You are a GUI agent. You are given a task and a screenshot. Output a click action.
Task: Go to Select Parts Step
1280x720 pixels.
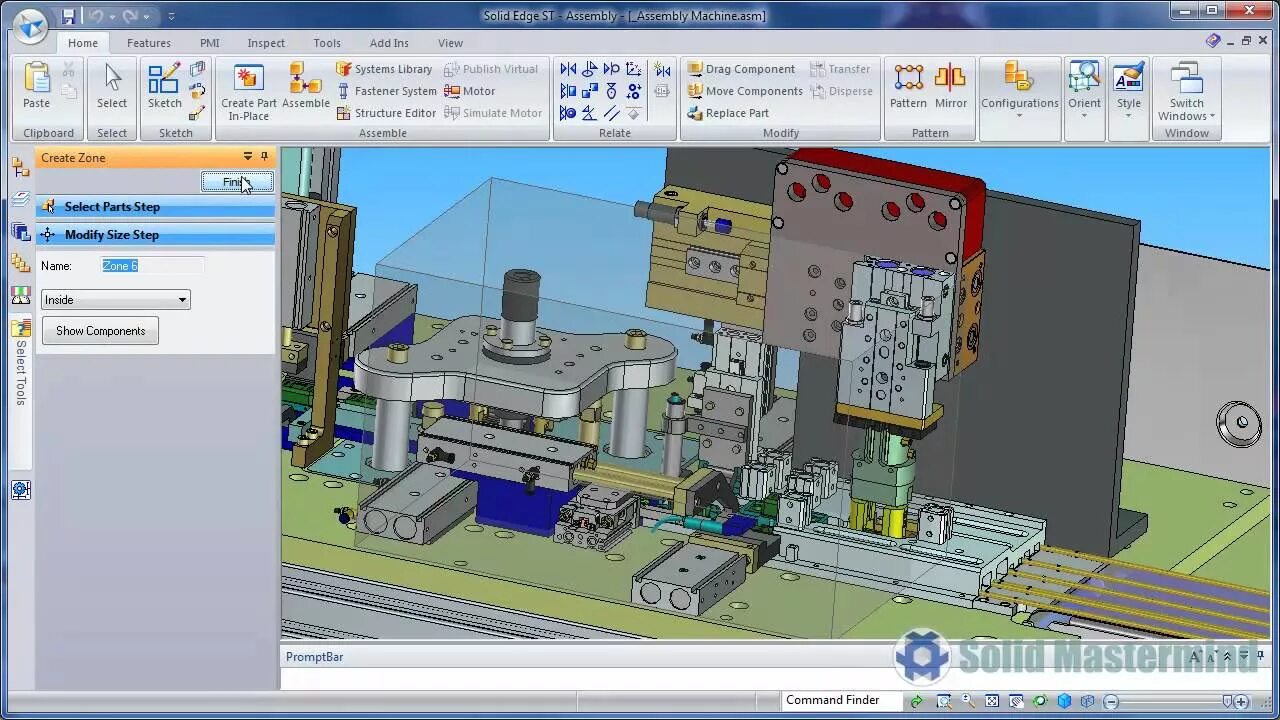point(156,207)
